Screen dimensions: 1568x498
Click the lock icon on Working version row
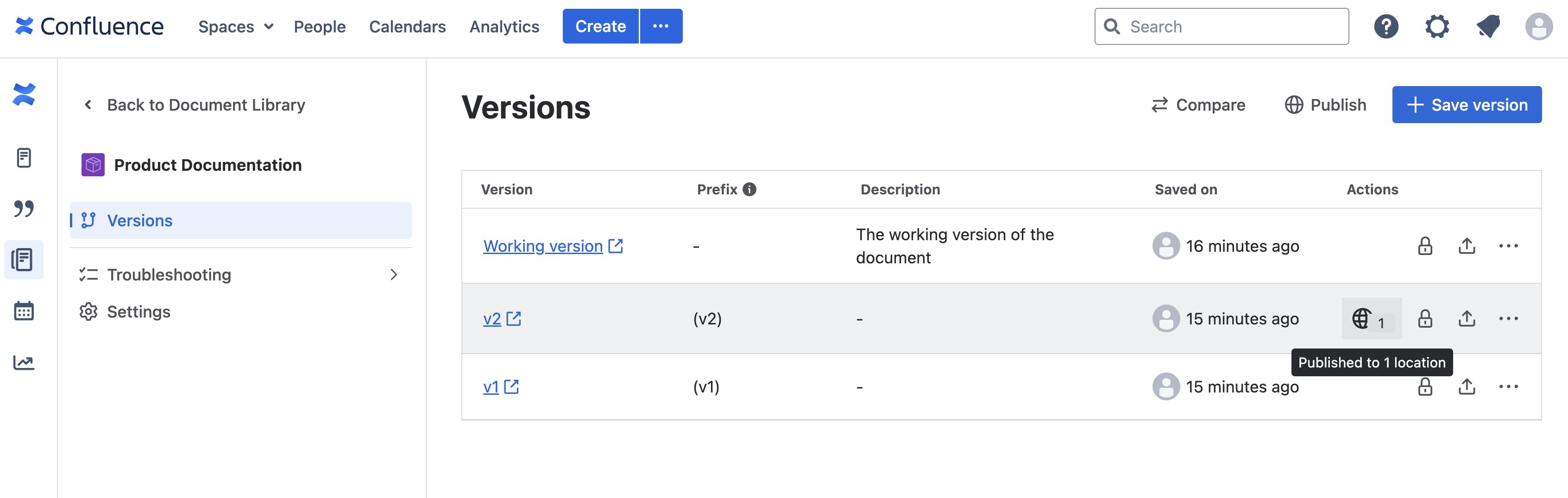1425,246
